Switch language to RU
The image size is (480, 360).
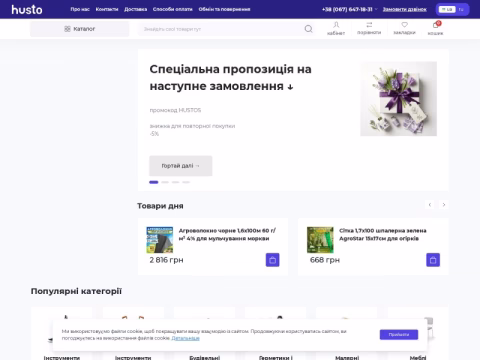pyautogui.click(x=461, y=9)
